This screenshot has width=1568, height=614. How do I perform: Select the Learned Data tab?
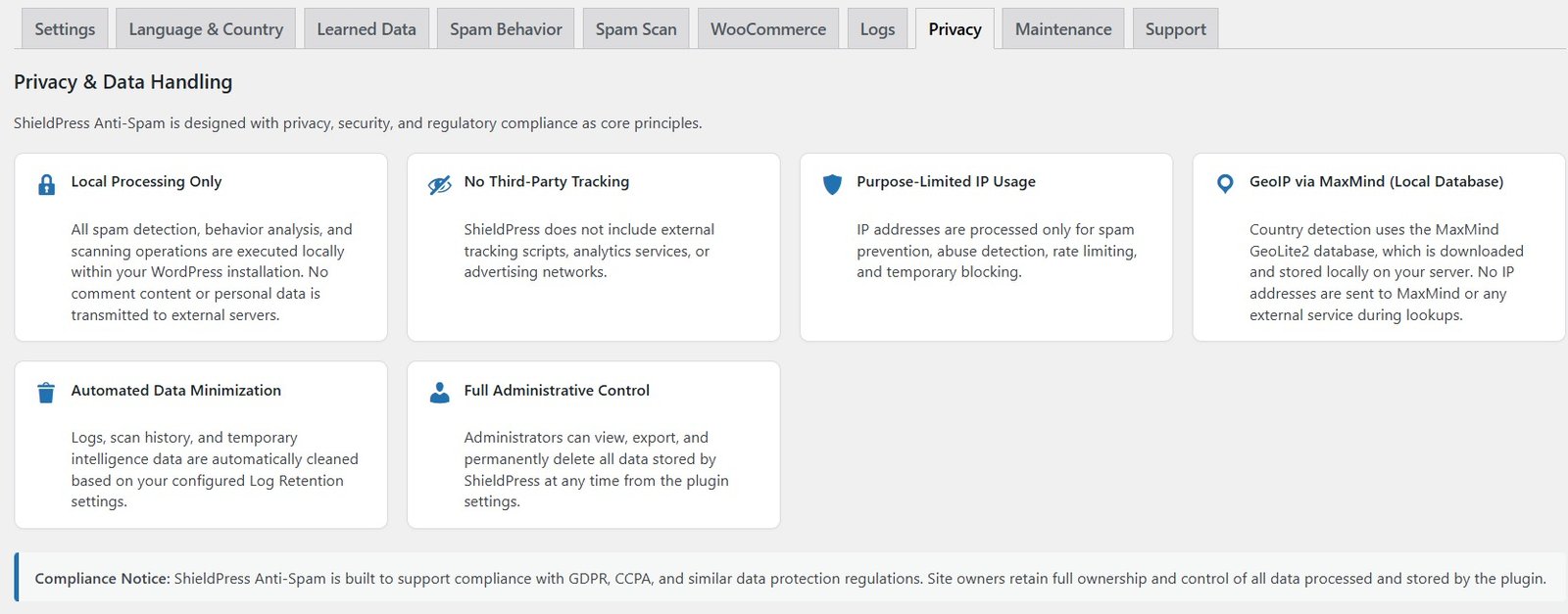coord(366,28)
